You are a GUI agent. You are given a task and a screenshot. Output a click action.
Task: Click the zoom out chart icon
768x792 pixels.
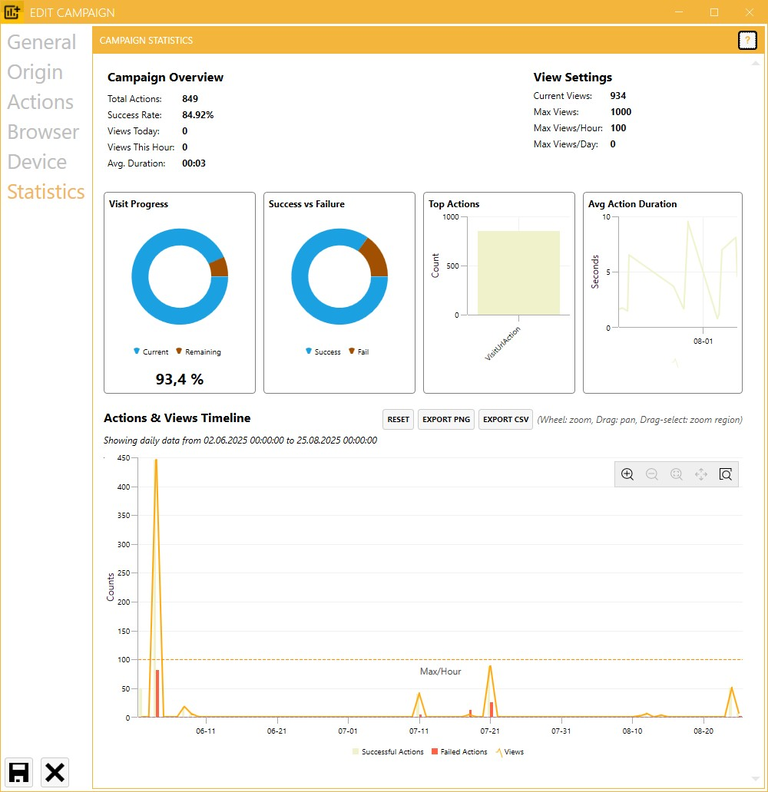(x=652, y=474)
